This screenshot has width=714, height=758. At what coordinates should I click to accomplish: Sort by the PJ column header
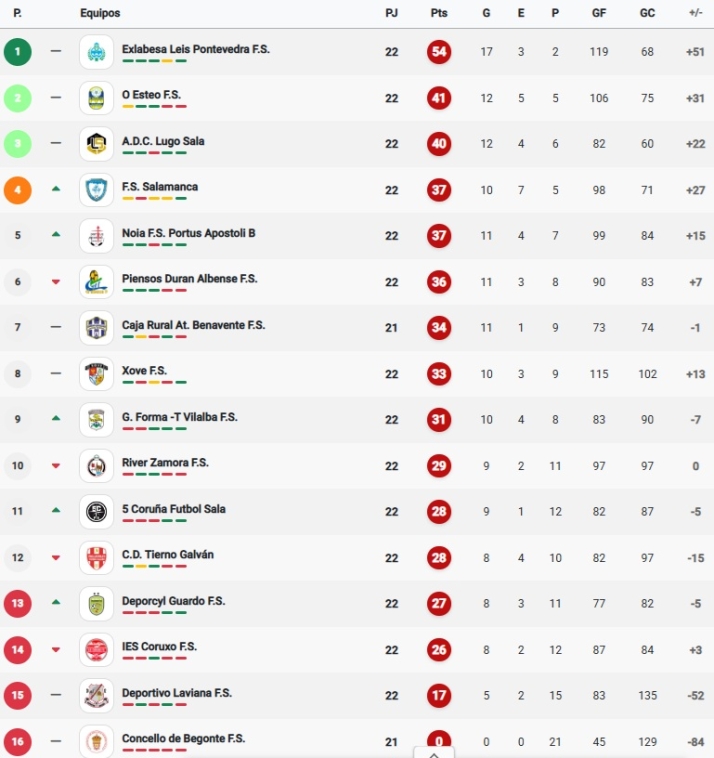(391, 13)
